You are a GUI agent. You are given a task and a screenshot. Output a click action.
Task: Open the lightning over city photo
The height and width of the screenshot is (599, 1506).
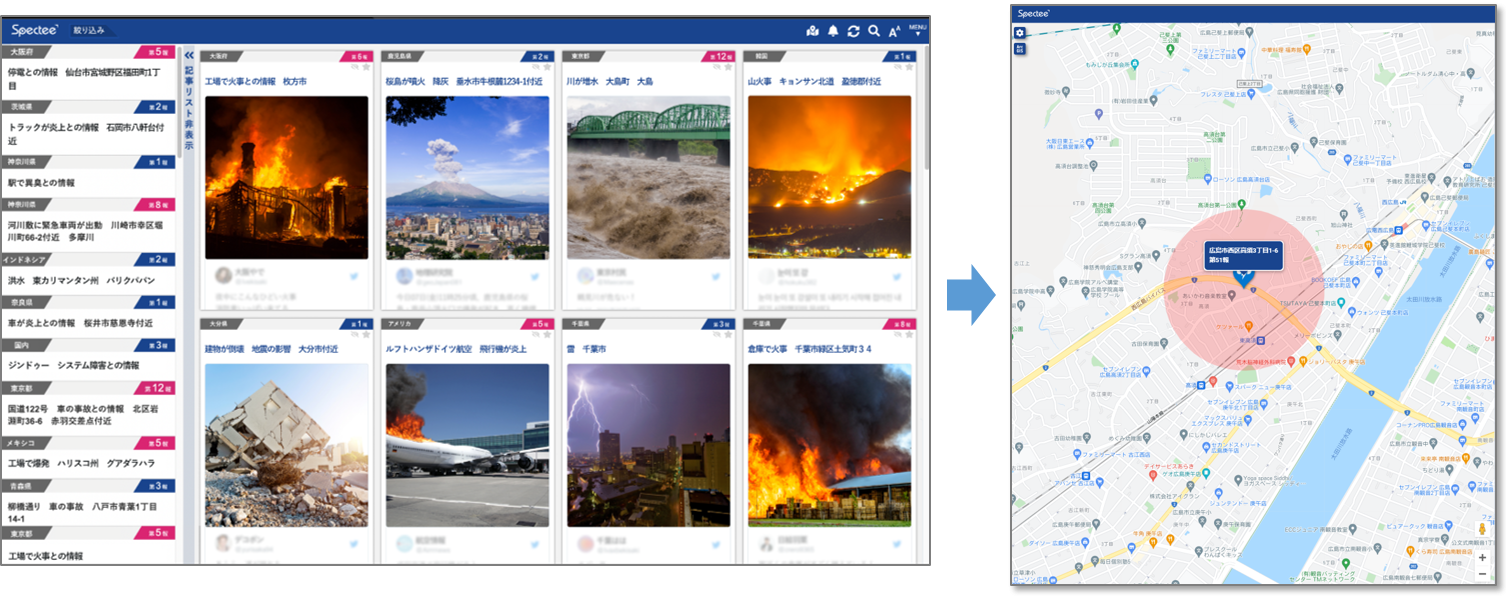point(648,445)
